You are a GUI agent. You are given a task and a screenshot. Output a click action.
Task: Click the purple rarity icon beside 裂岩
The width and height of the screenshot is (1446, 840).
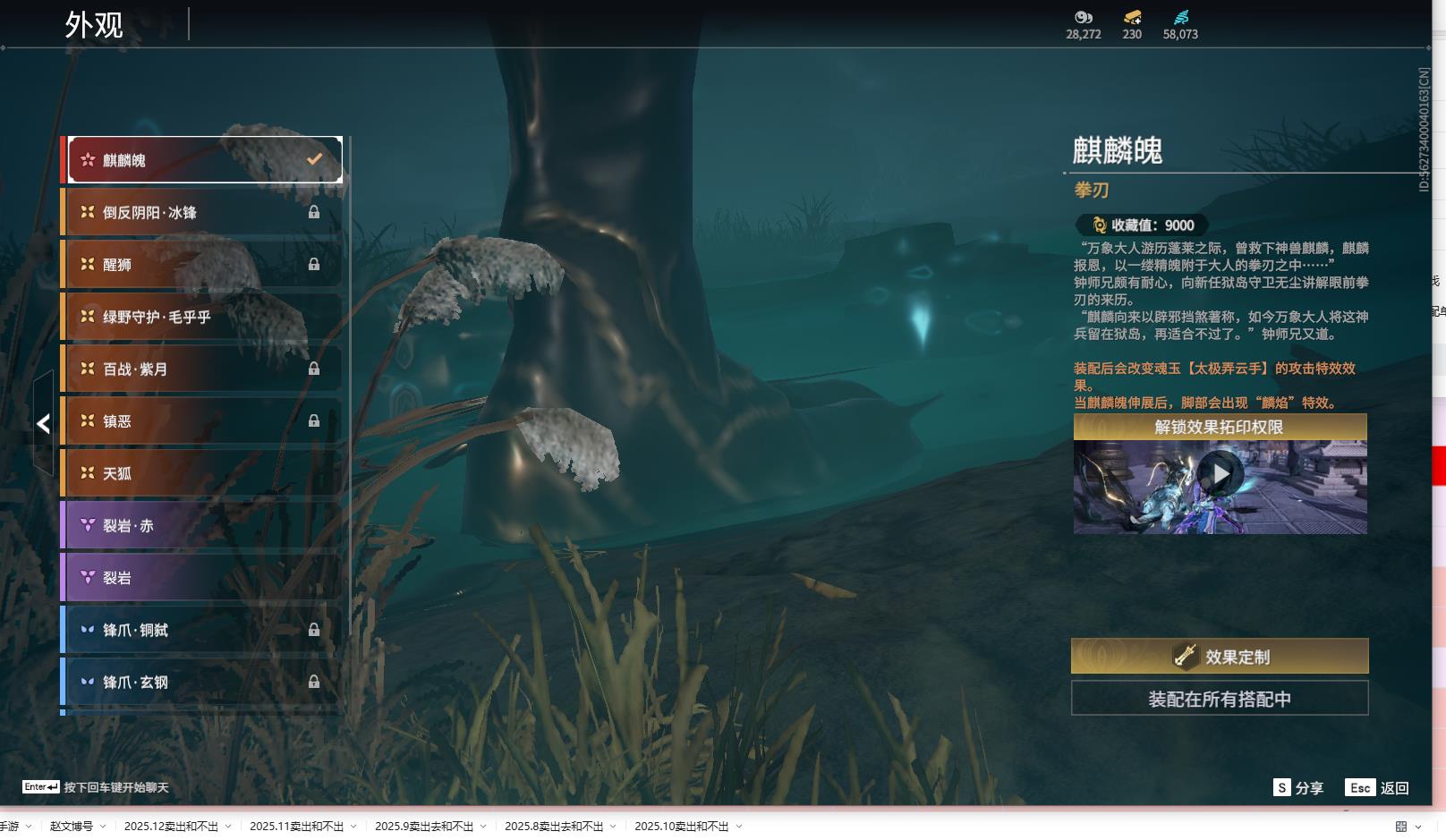[x=88, y=577]
